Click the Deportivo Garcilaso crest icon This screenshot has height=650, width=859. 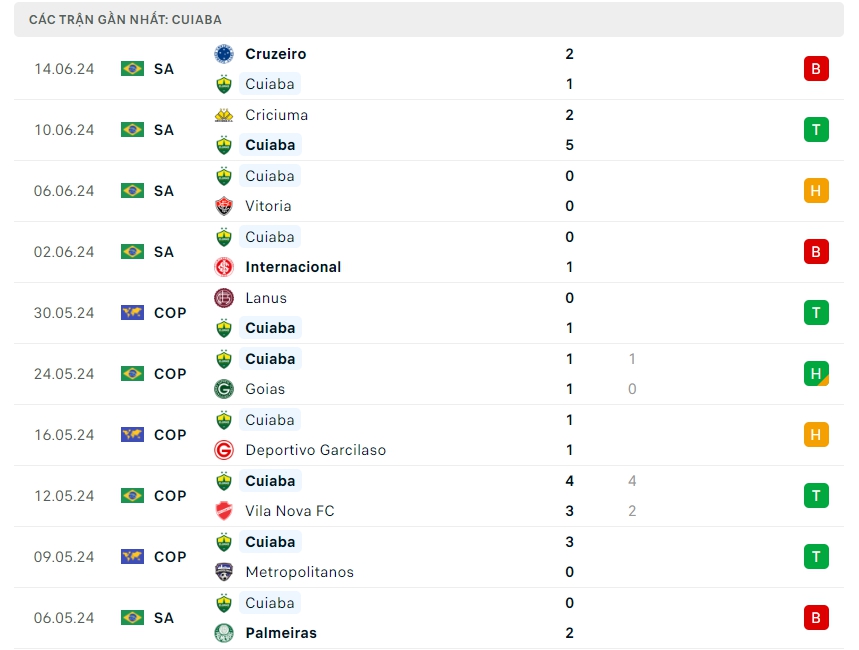(224, 450)
